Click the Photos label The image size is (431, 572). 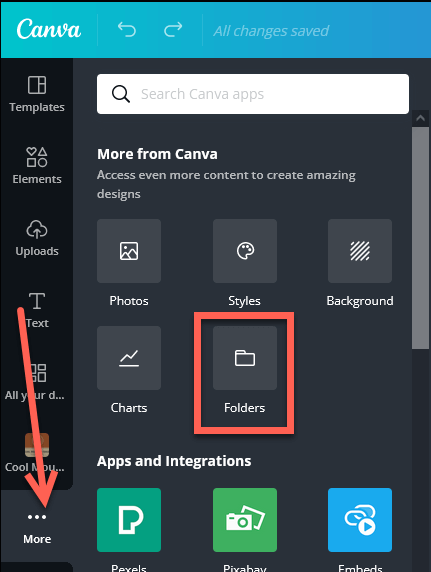(129, 301)
